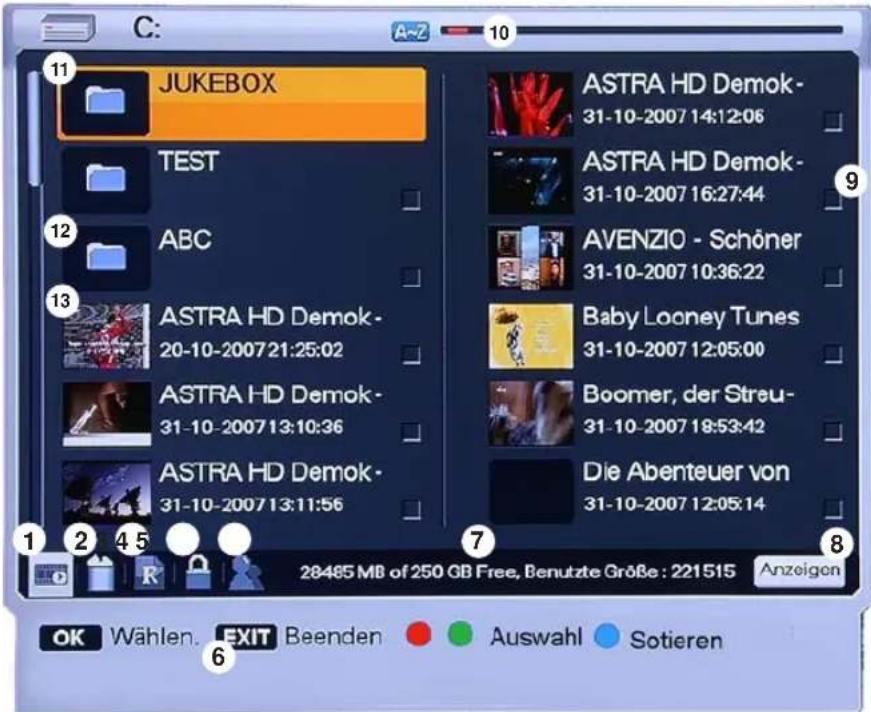Click the green Auswahl button
This screenshot has width=871, height=712.
point(460,634)
